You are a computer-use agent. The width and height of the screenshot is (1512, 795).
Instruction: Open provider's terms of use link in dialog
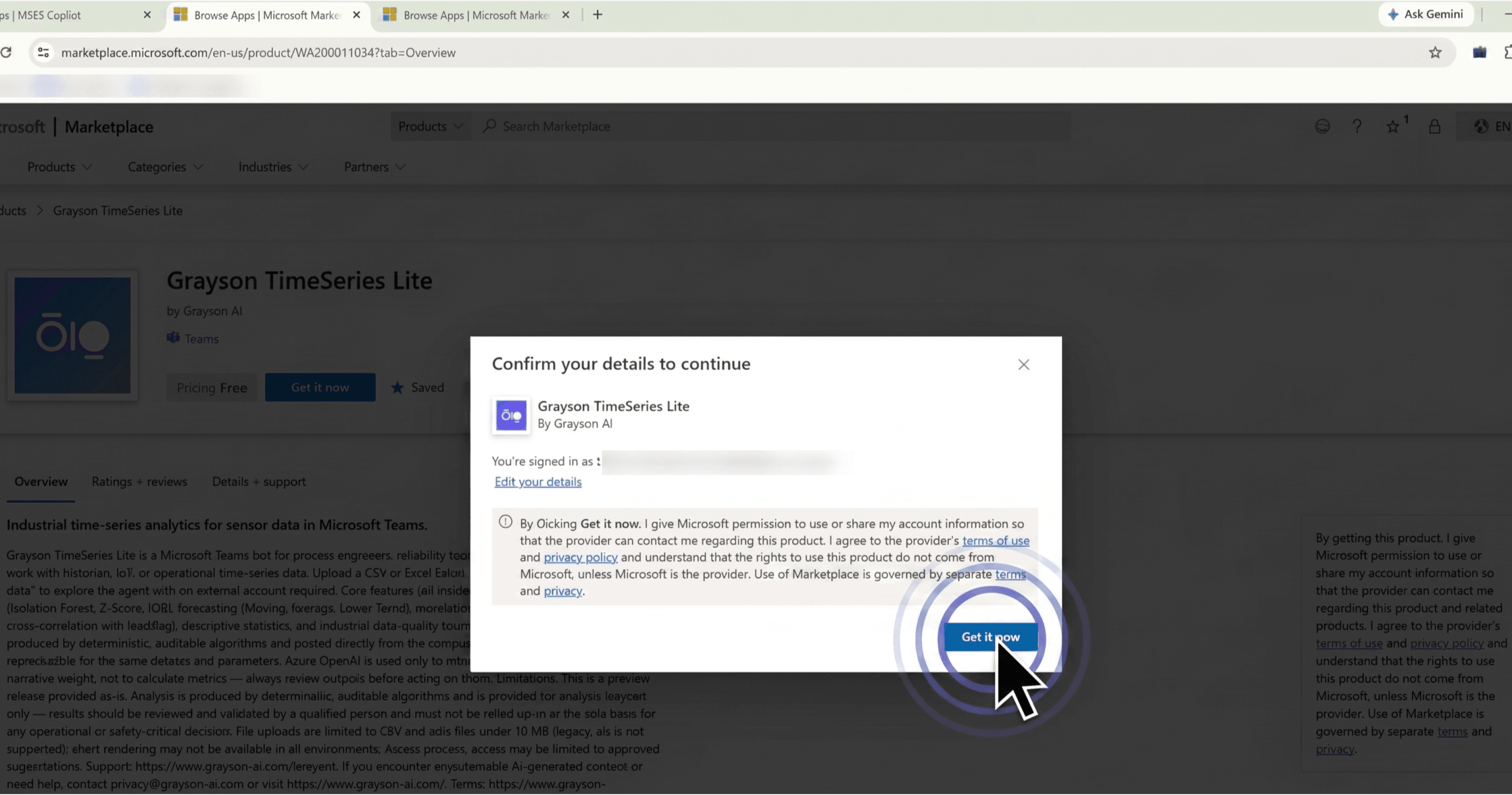point(996,540)
